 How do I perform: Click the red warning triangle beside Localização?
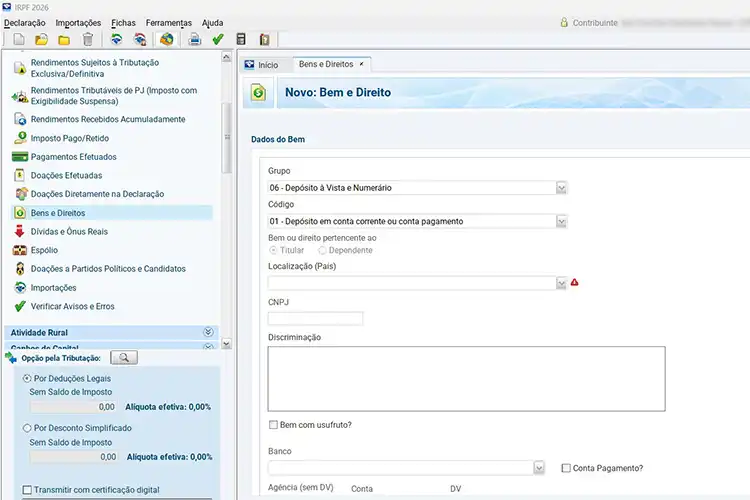[x=574, y=282]
